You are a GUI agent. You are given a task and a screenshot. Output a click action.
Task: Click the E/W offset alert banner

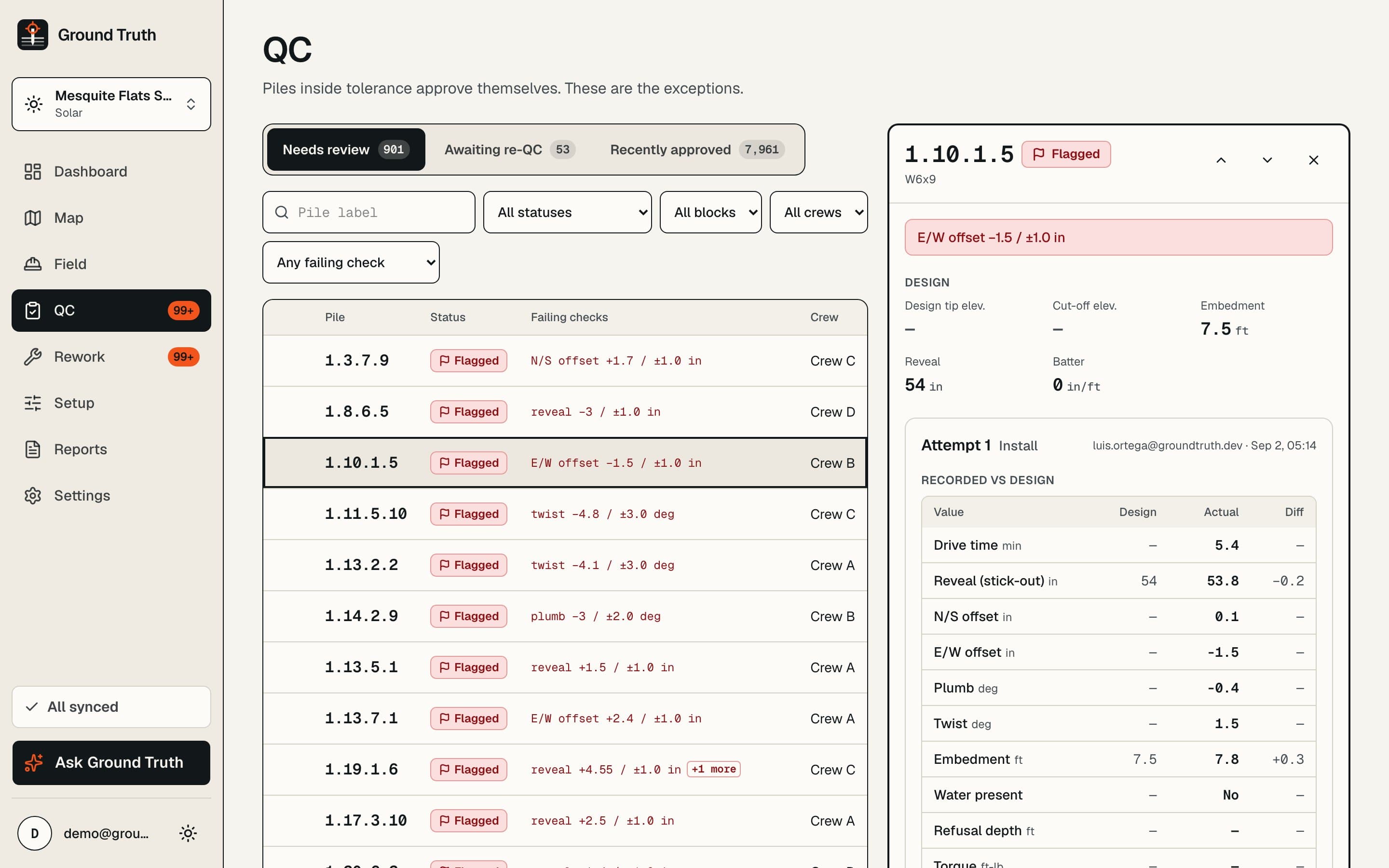(x=1118, y=237)
